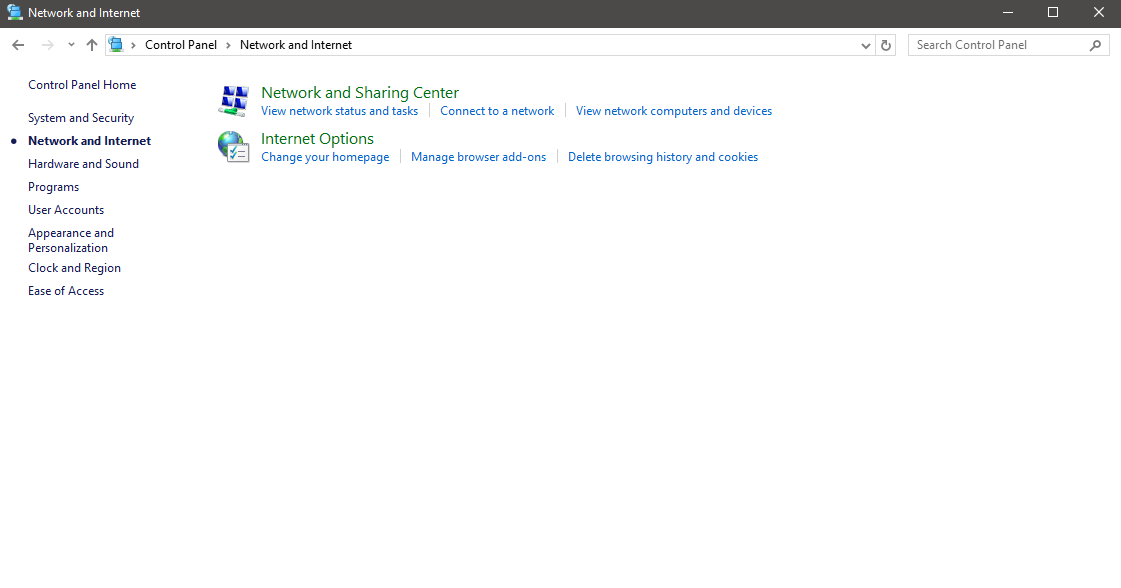Image resolution: width=1121 pixels, height=588 pixels.
Task: Open Manage browser add-ons
Action: coord(478,157)
